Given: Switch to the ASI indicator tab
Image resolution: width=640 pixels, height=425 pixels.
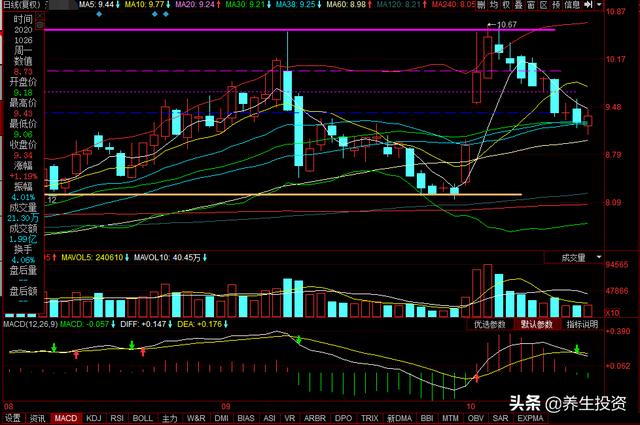Looking at the screenshot, I should (269, 418).
